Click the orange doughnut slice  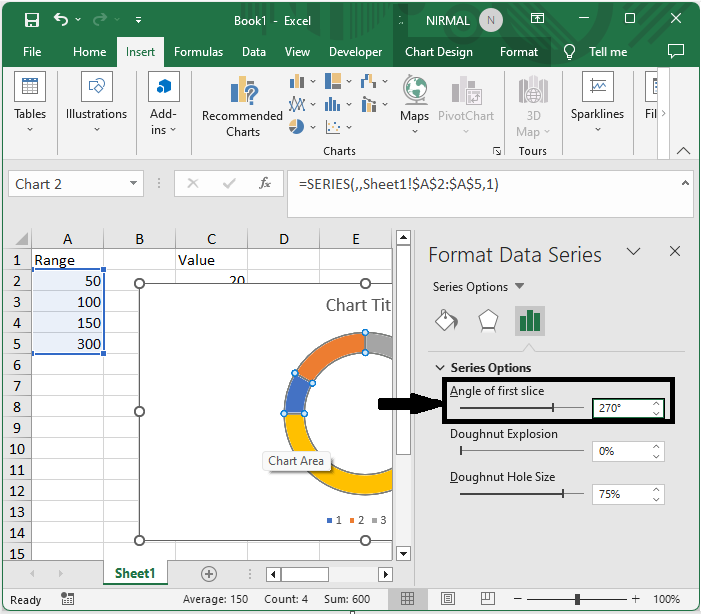point(331,354)
